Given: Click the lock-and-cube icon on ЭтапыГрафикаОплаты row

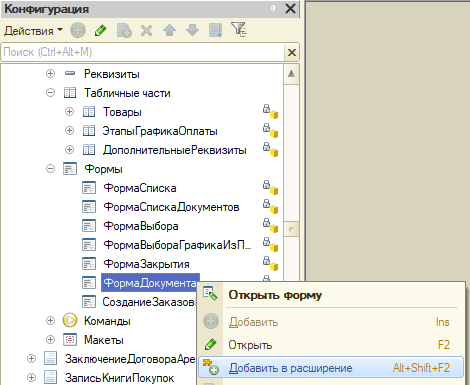Looking at the screenshot, I should pos(270,130).
